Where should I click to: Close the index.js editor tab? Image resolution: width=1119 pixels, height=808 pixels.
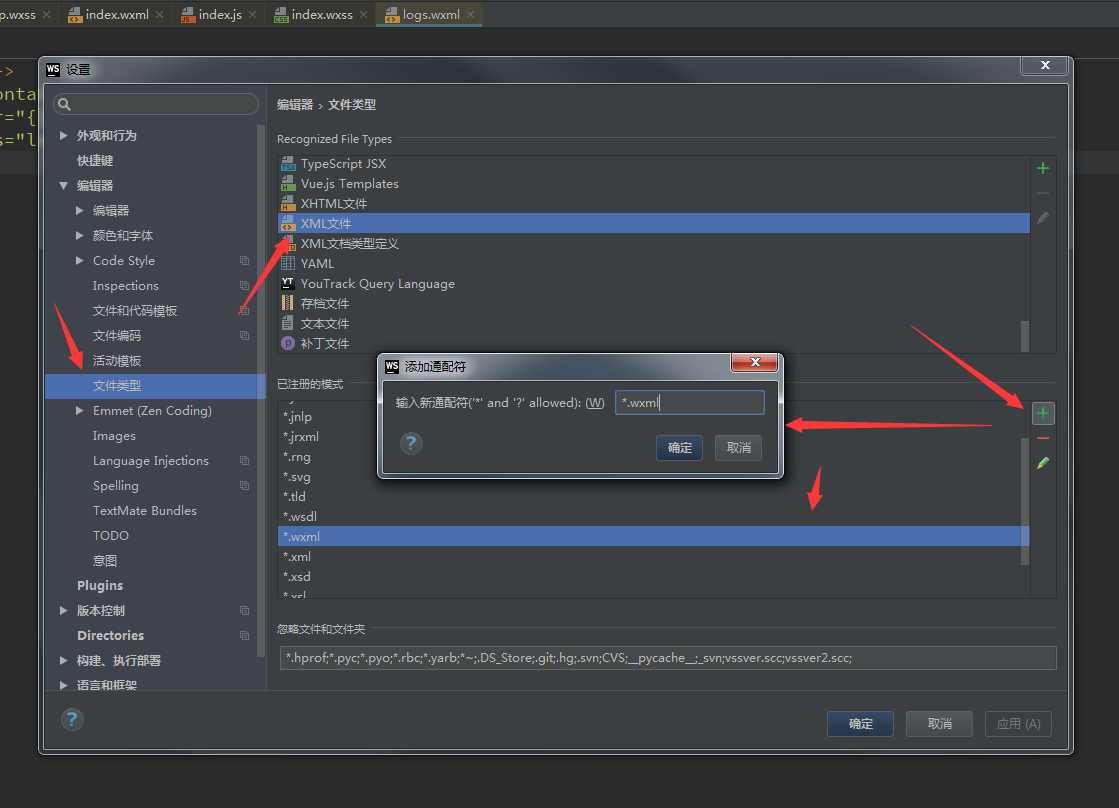point(253,14)
